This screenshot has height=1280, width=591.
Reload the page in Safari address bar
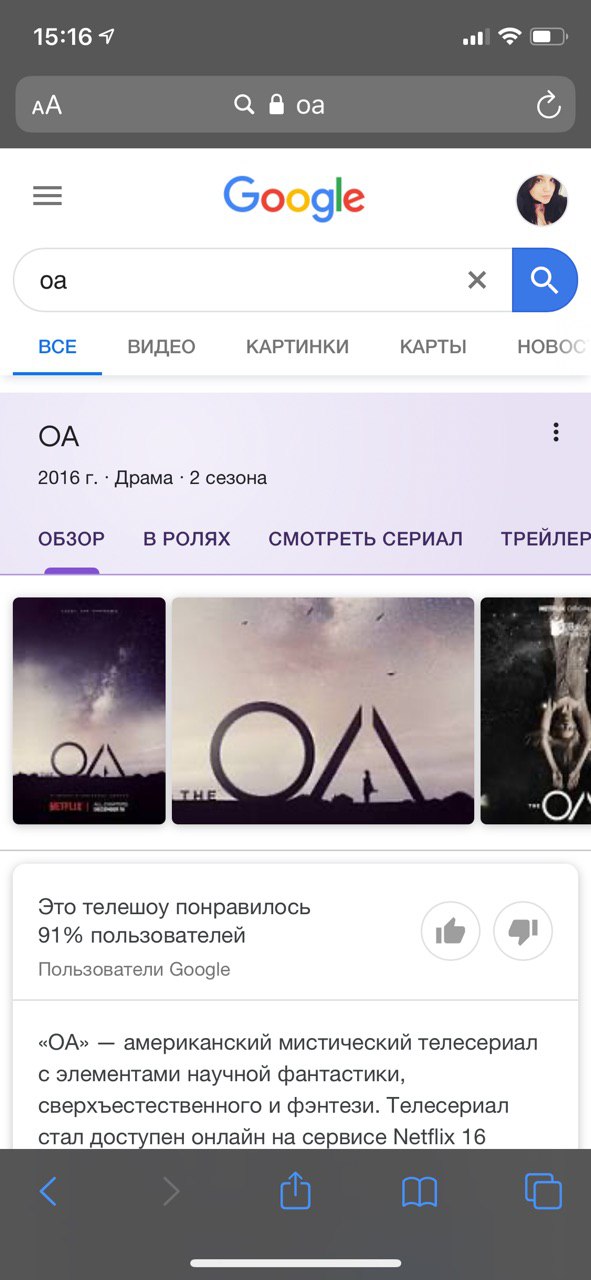[x=548, y=105]
